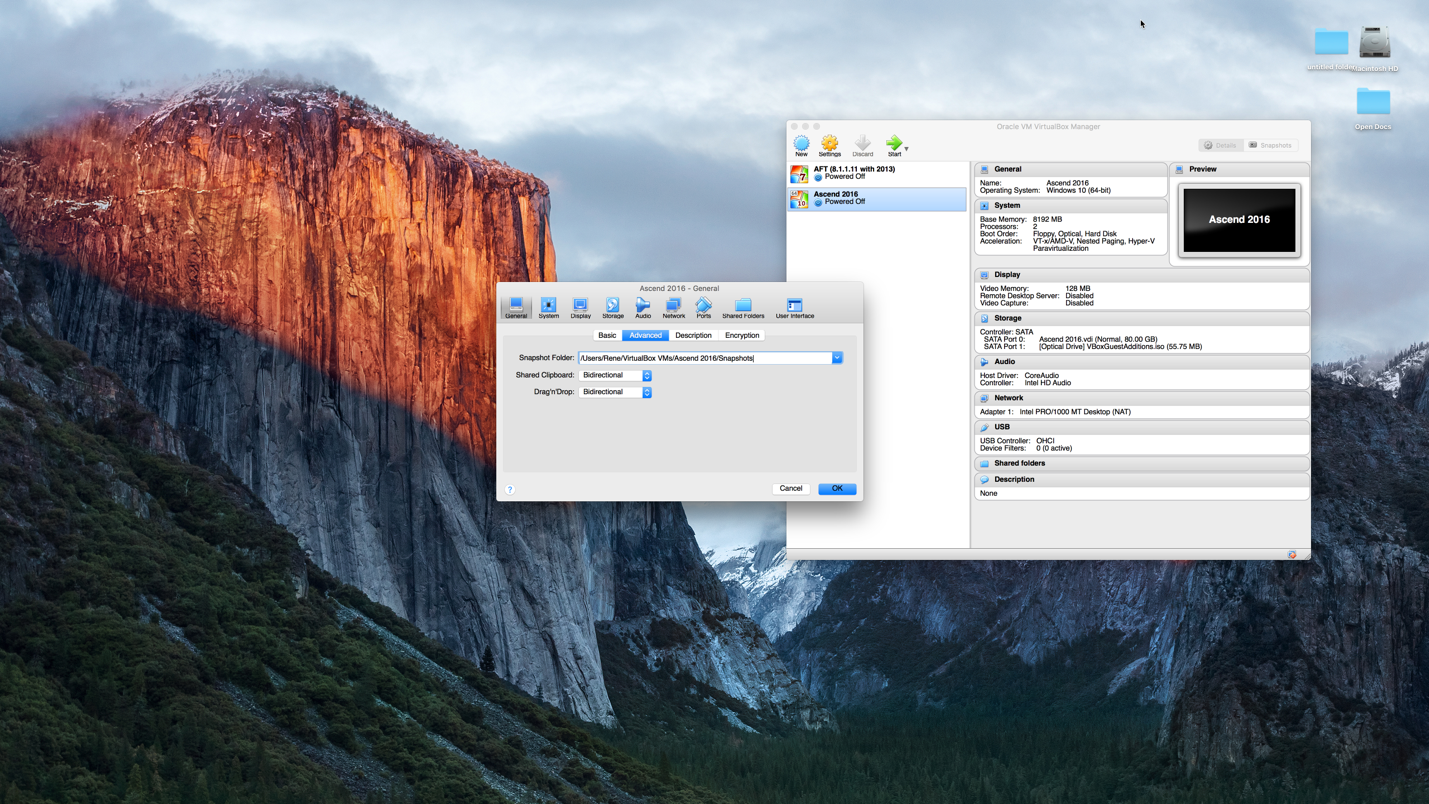This screenshot has height=804, width=1429.
Task: Click the Discard toolbar icon
Action: click(x=863, y=146)
